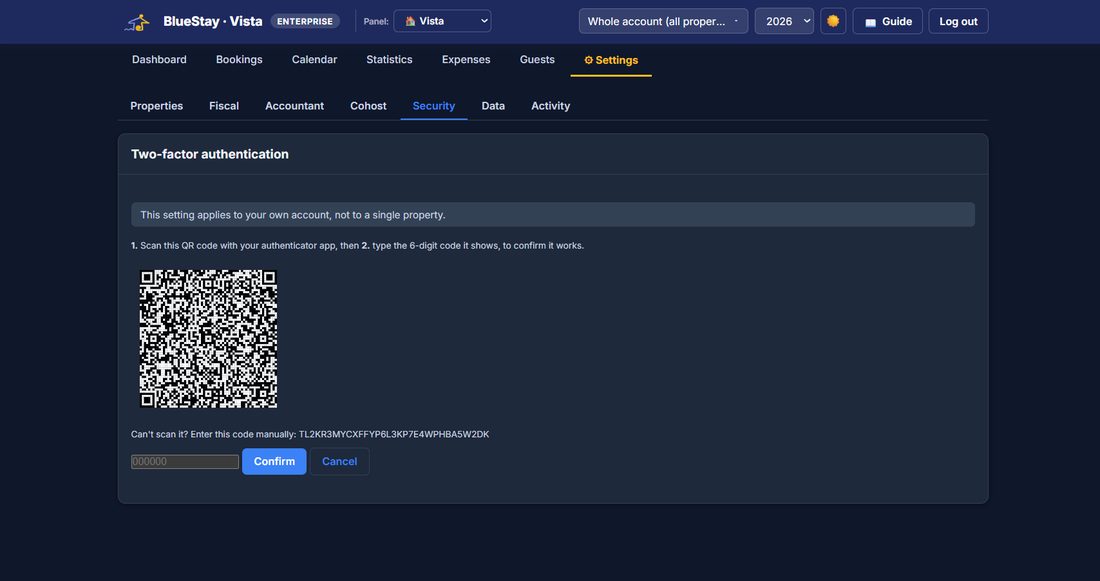
Task: Expand the Whole account properties dropdown
Action: (x=663, y=21)
